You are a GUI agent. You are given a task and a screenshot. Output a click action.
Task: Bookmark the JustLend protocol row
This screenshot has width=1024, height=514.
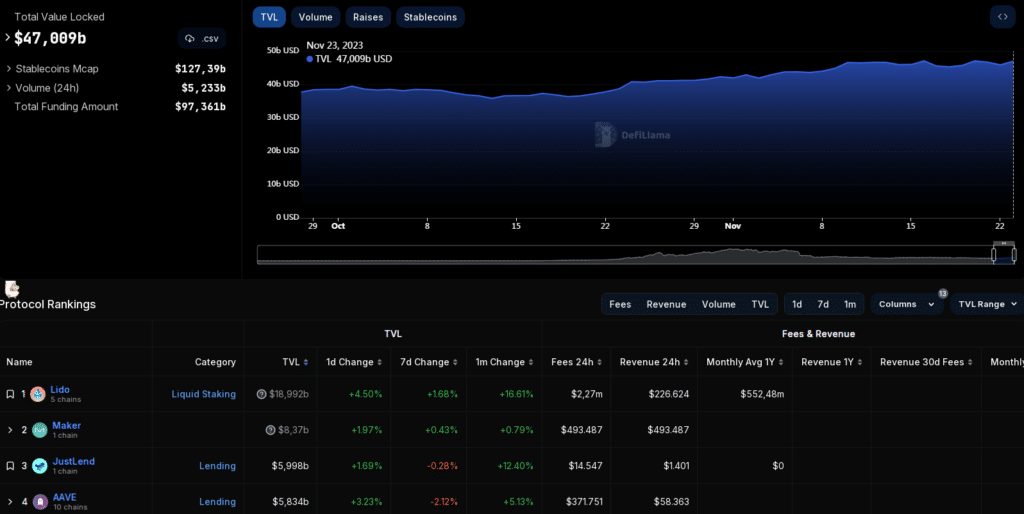point(10,466)
